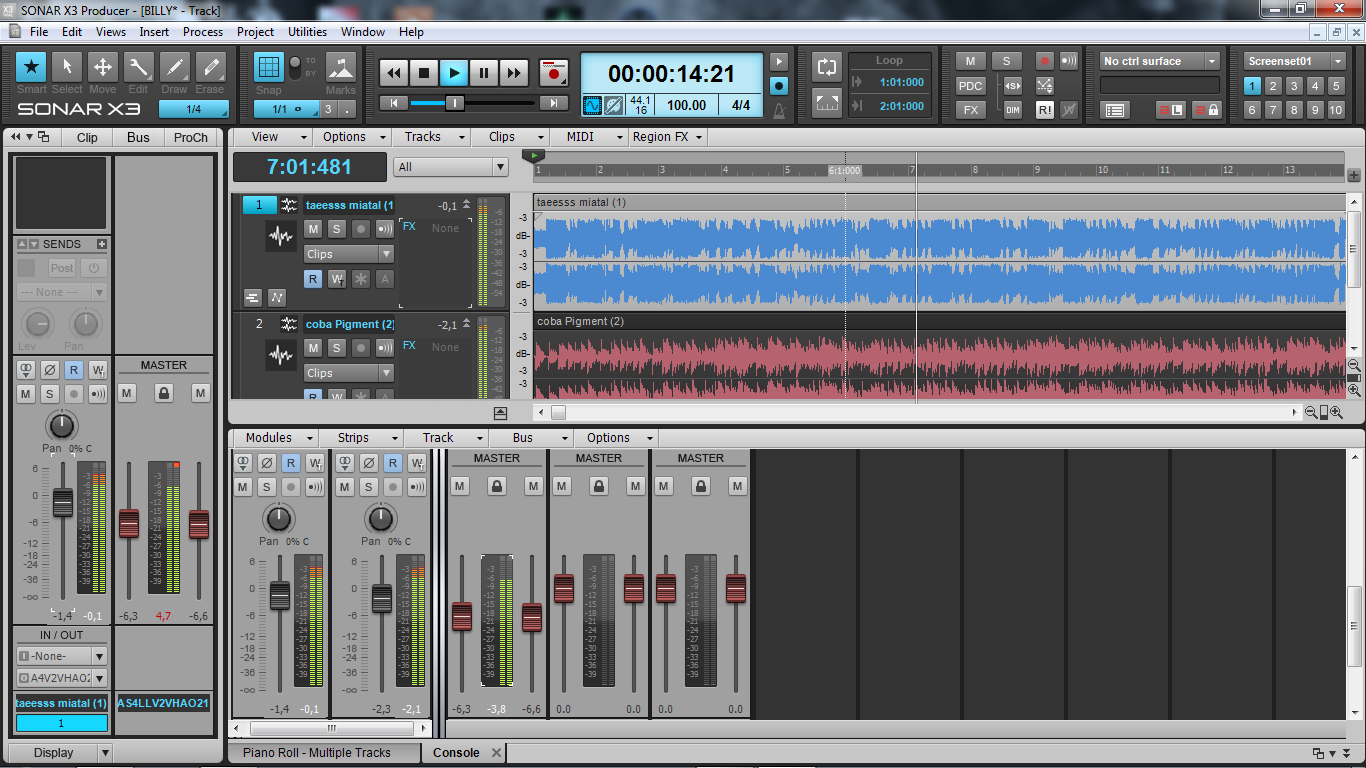Open the Clips dropdown on coba Pigment track
This screenshot has width=1366, height=768.
[x=349, y=373]
